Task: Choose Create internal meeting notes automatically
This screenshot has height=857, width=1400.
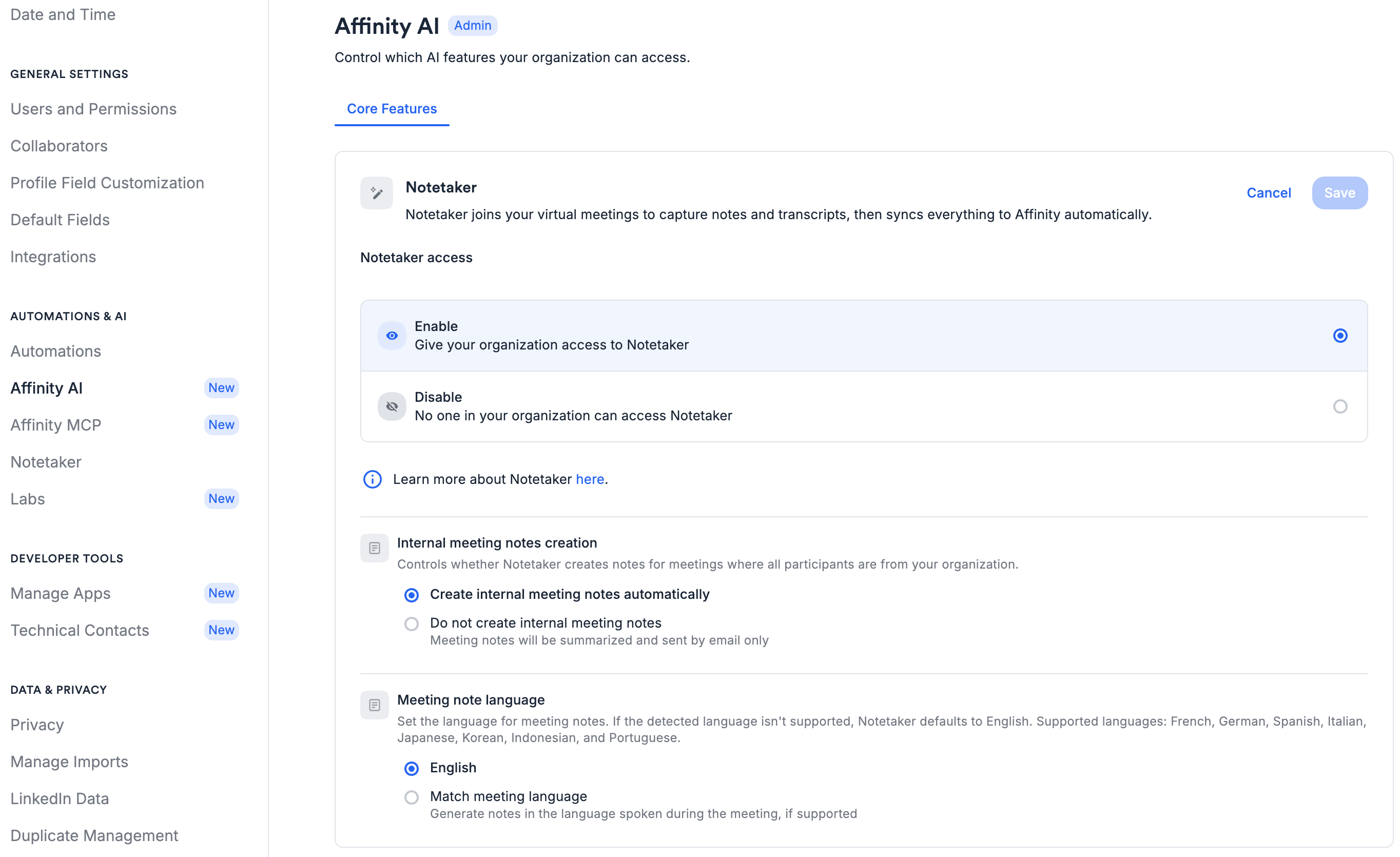Action: tap(412, 595)
